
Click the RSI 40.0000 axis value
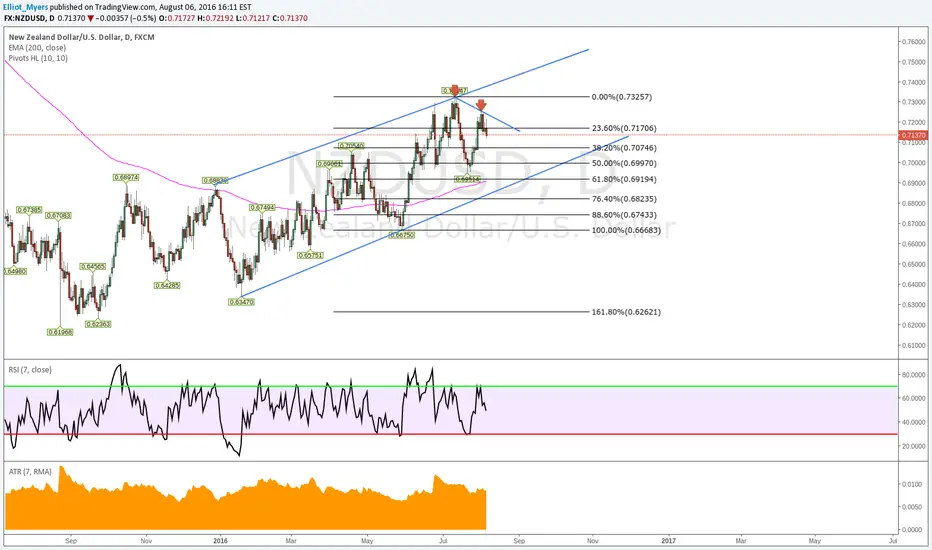(914, 422)
